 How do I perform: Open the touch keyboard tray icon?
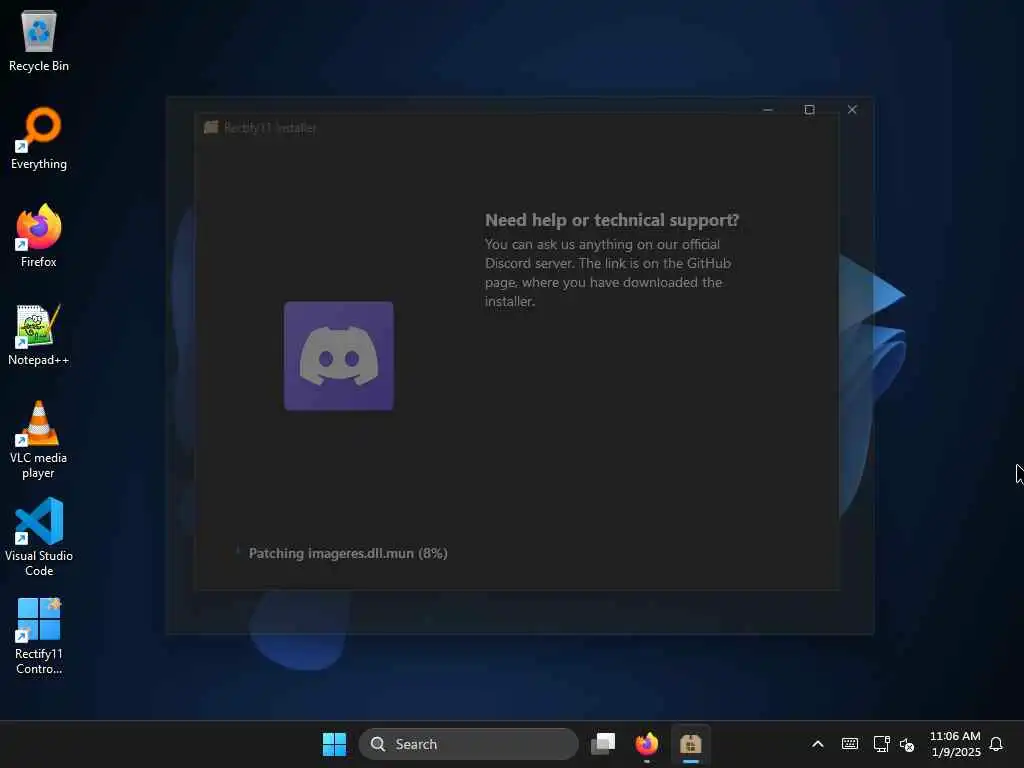pyautogui.click(x=850, y=744)
